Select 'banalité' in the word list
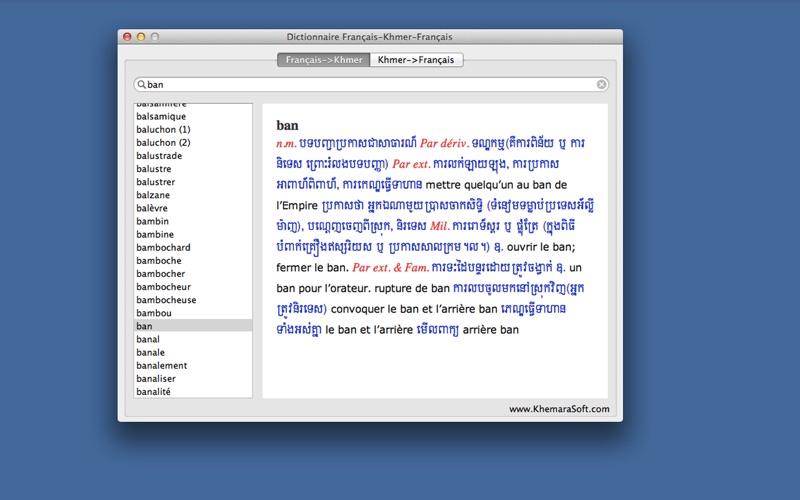This screenshot has height=500, width=800. point(193,392)
